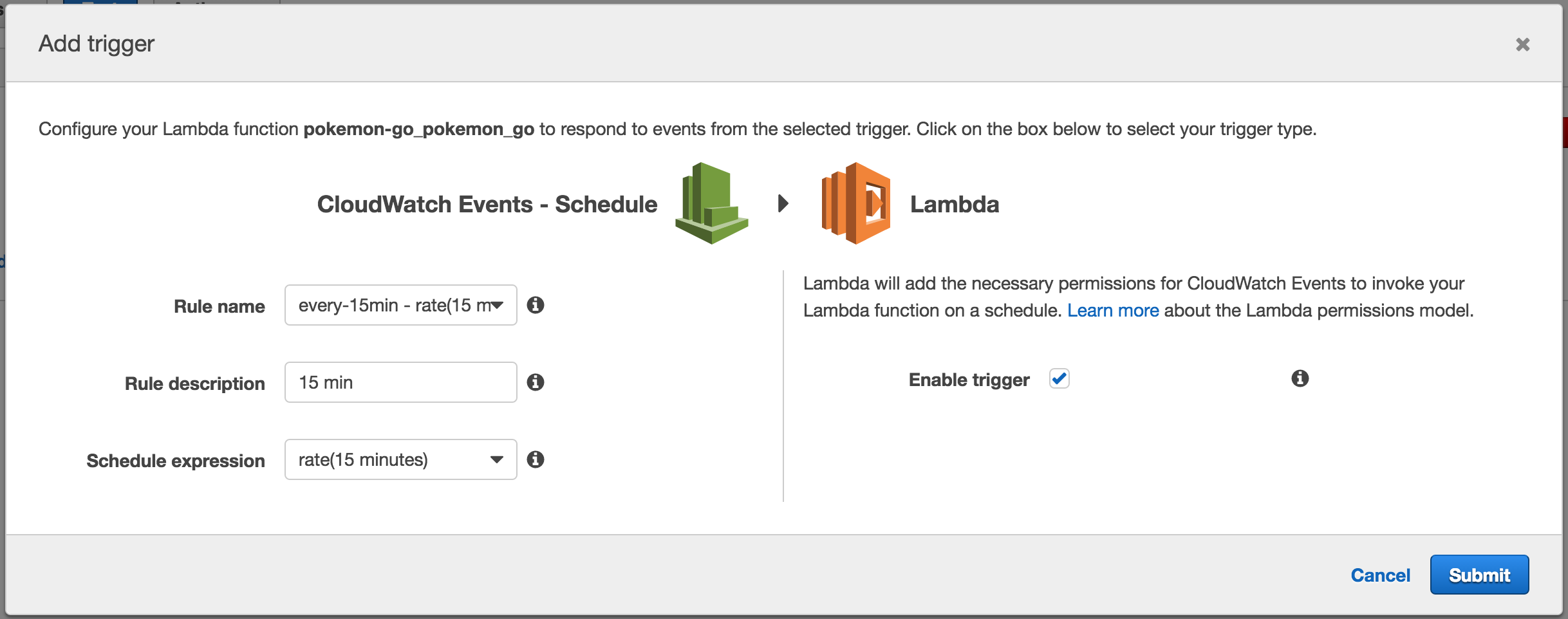
Task: Uncheck the Enable trigger checkbox
Action: pyautogui.click(x=1059, y=378)
